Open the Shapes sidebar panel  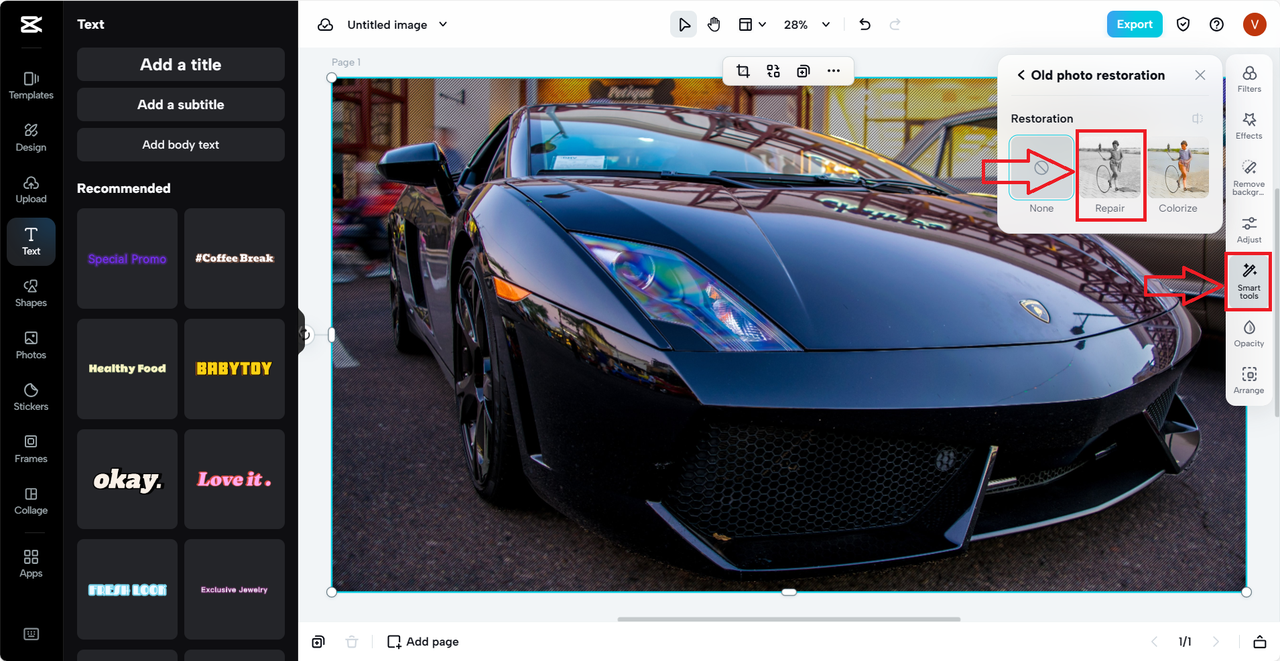pyautogui.click(x=31, y=293)
